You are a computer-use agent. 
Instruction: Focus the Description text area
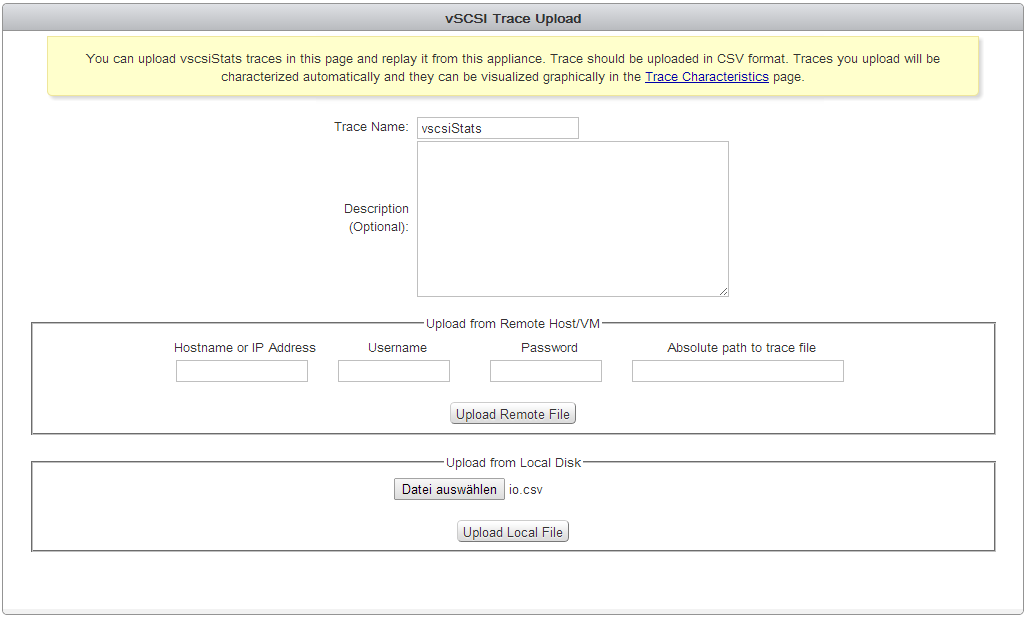pos(573,219)
